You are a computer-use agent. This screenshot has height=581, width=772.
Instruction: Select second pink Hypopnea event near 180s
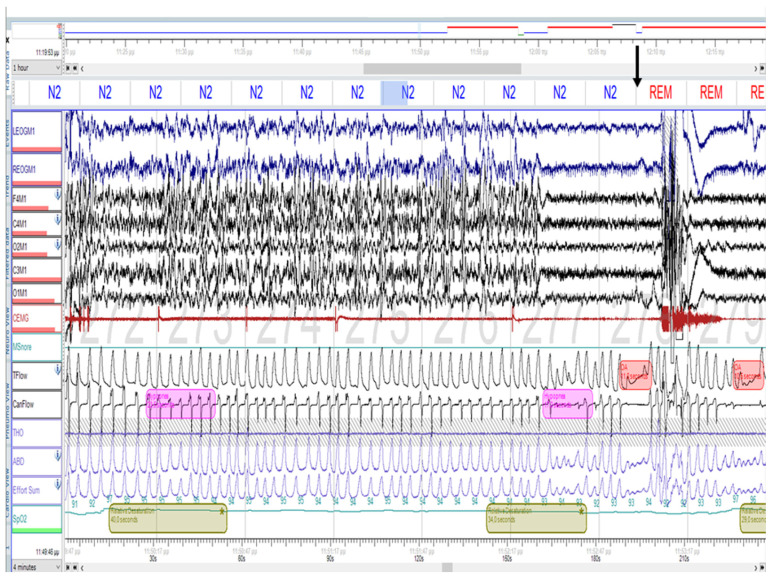[x=568, y=404]
